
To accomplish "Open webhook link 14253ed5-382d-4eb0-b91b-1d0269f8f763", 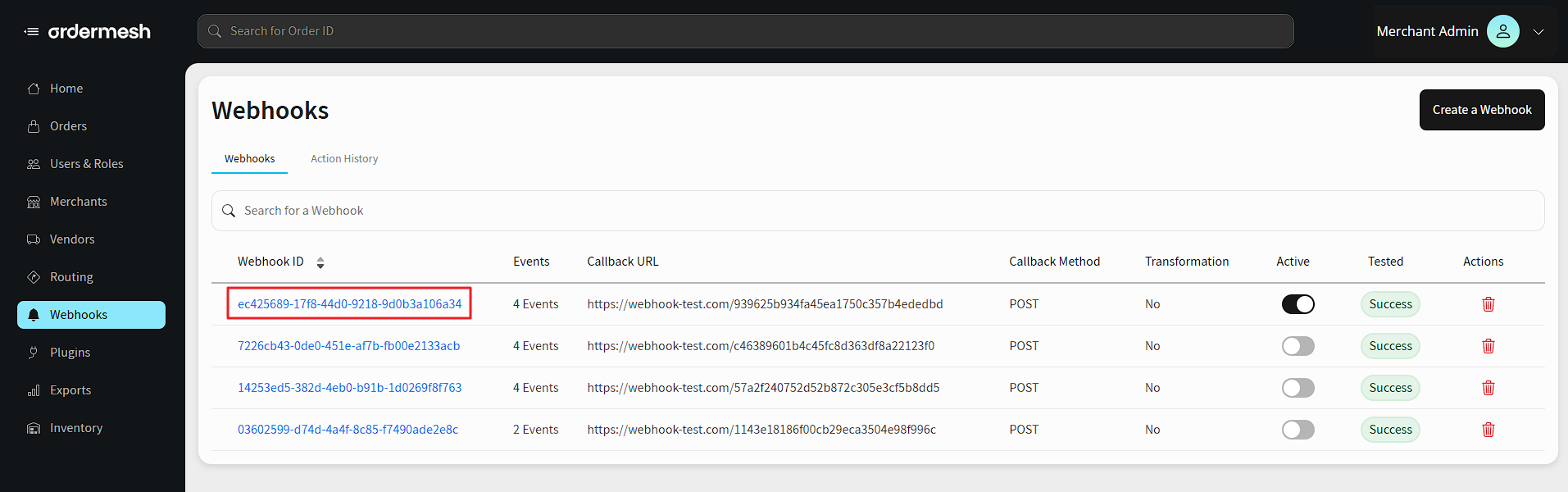I will [349, 388].
